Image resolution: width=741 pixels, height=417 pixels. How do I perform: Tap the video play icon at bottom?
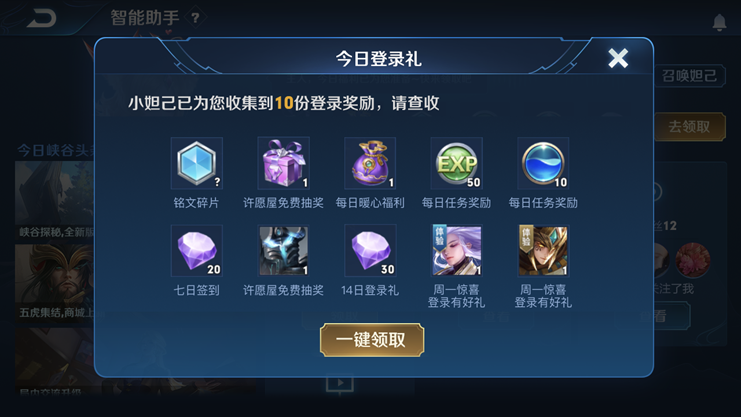340,383
